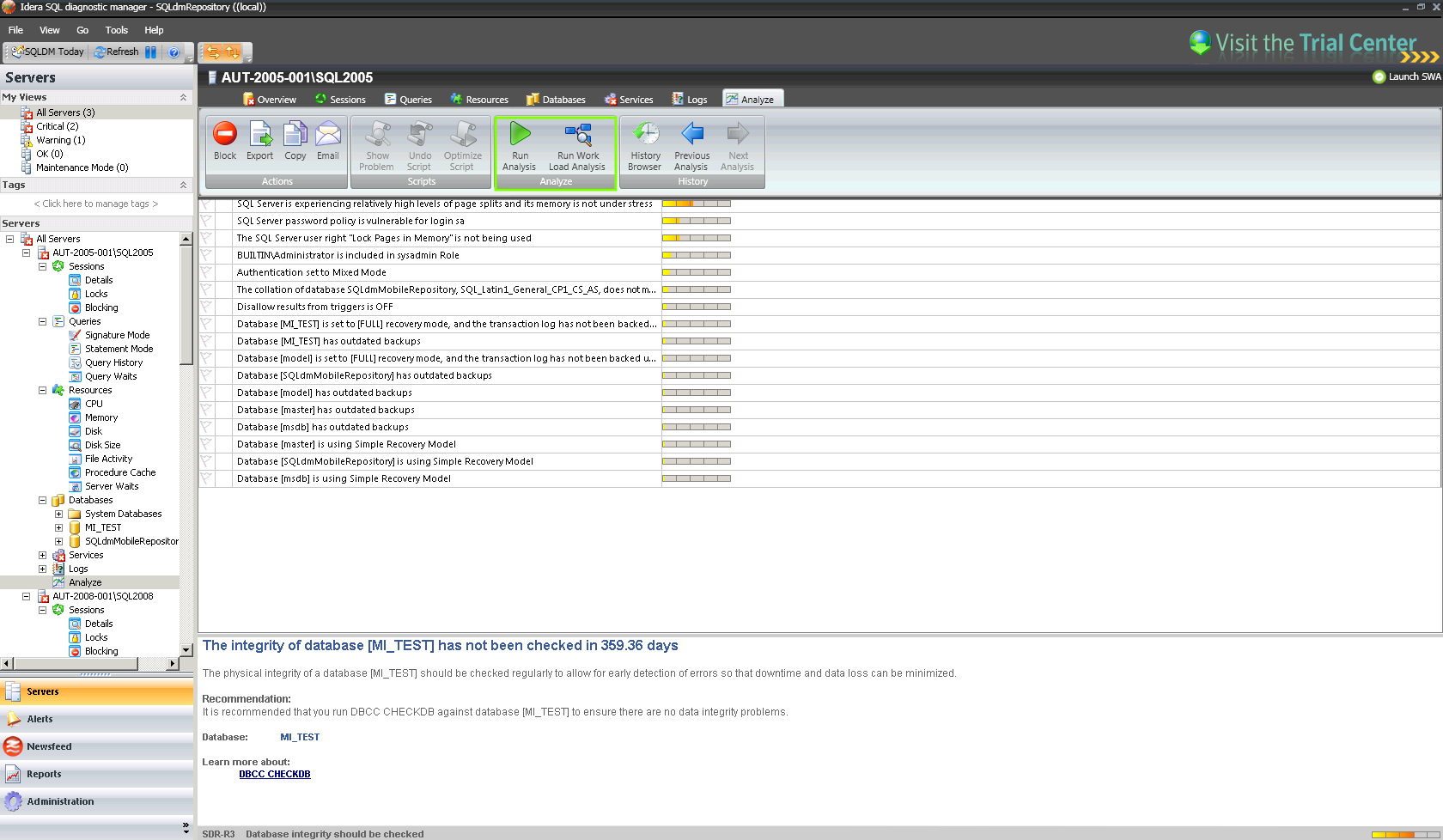
Task: Visit the Trial Center banner
Action: coord(1314,44)
